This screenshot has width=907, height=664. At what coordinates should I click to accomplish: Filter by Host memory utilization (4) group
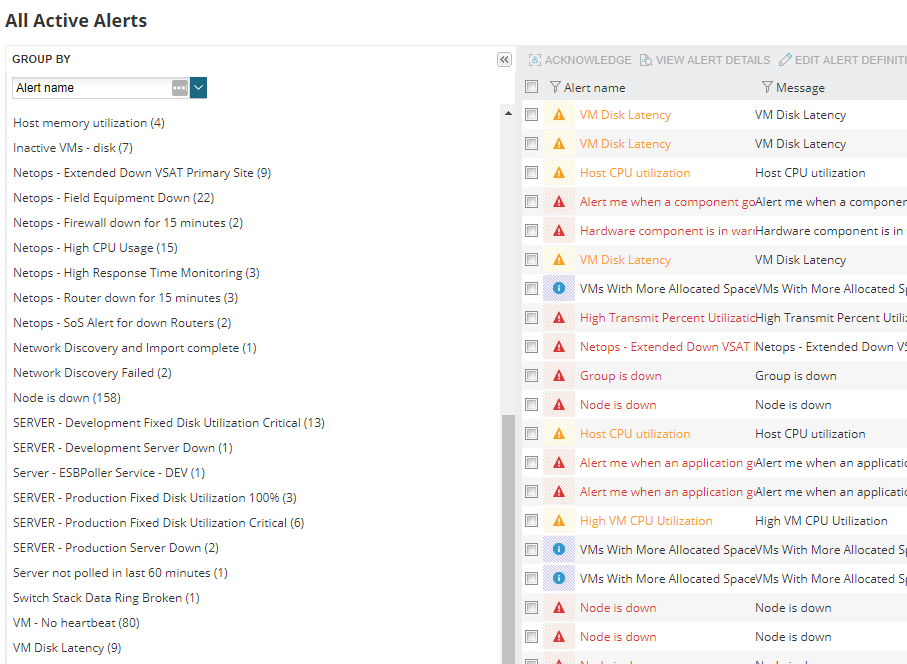pos(89,123)
